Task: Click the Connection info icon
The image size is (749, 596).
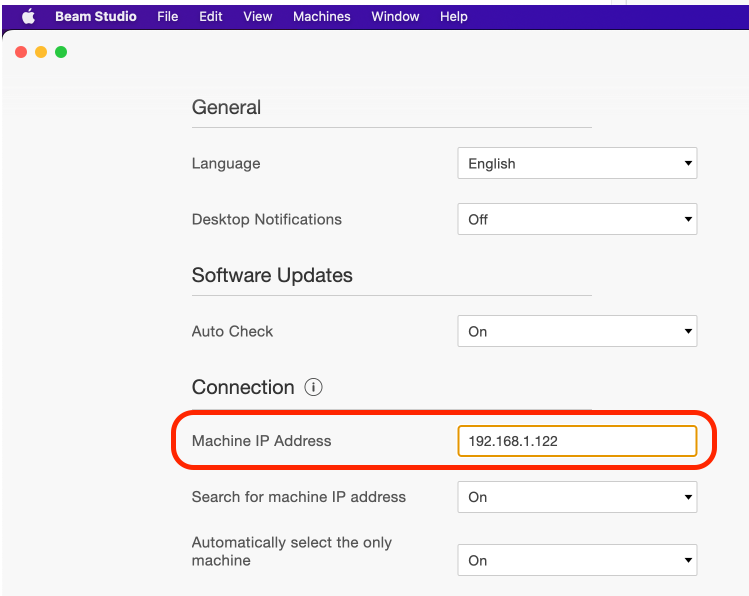Action: (x=313, y=388)
